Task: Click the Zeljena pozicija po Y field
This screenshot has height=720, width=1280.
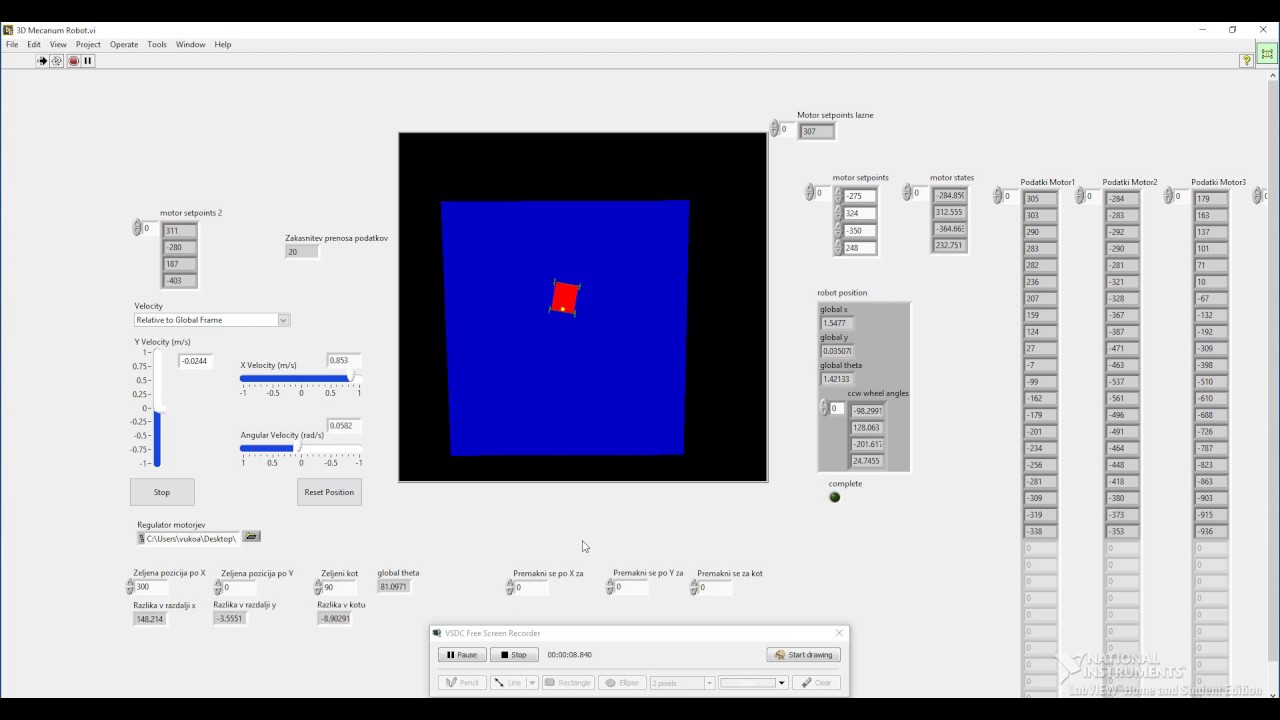Action: [241, 588]
